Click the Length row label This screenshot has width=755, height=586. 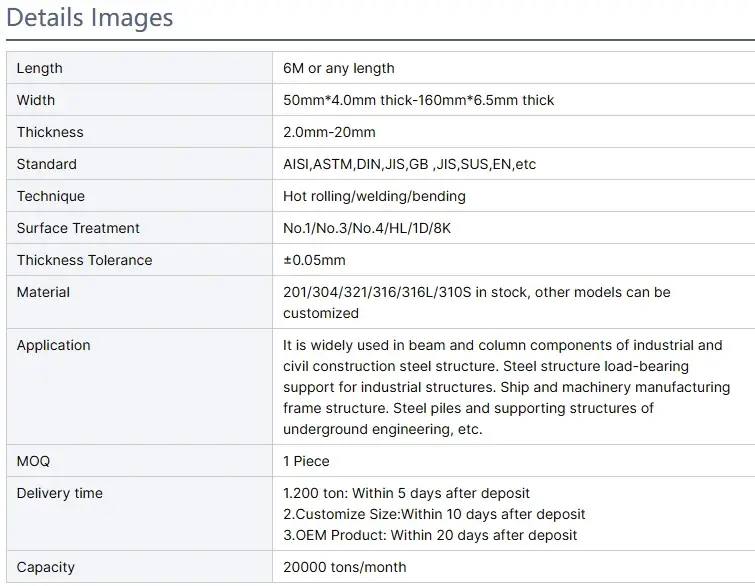pyautogui.click(x=40, y=68)
